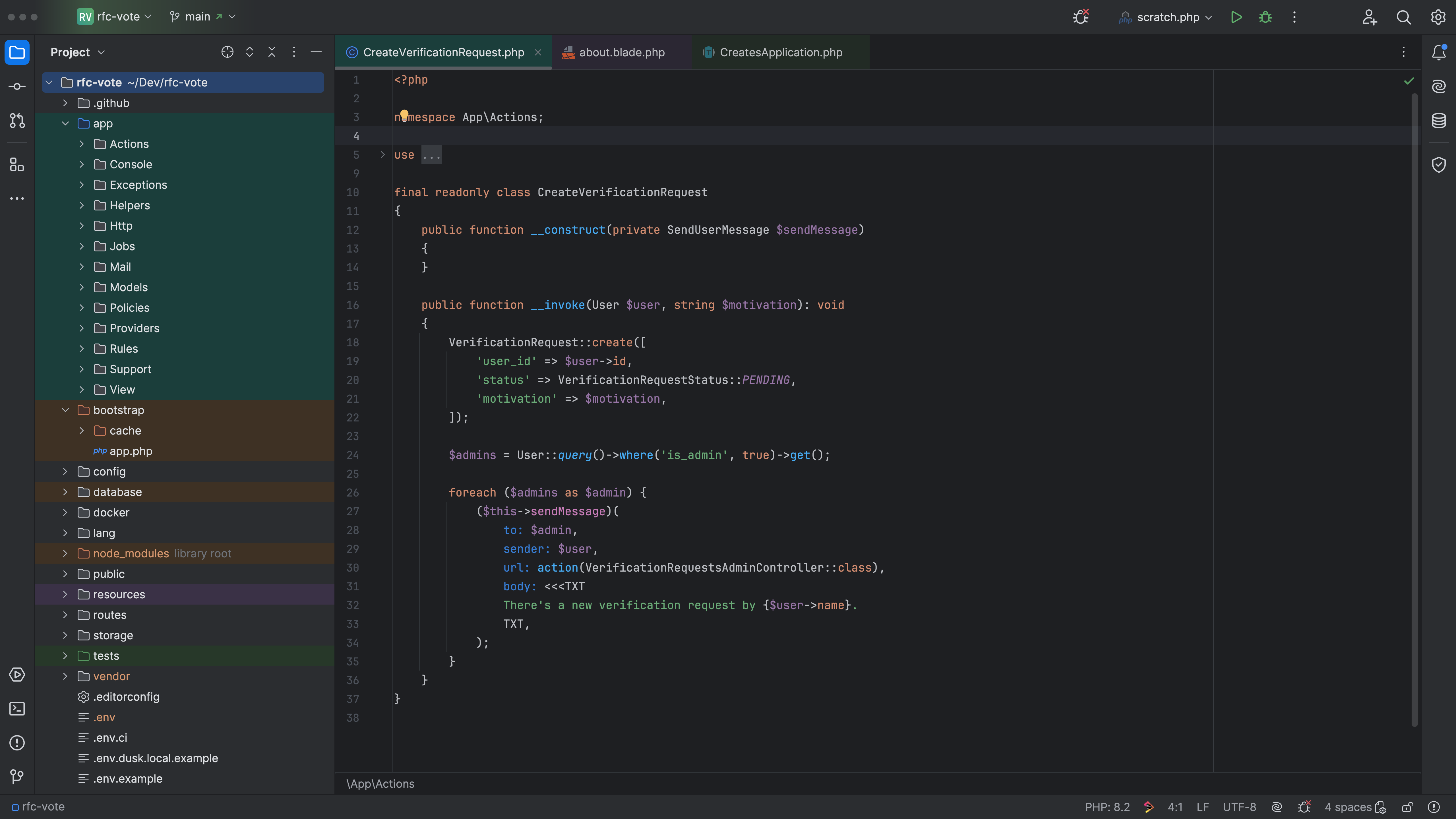This screenshot has width=1456, height=819.
Task: Click the UTF-8 encoding in status bar
Action: click(x=1239, y=807)
